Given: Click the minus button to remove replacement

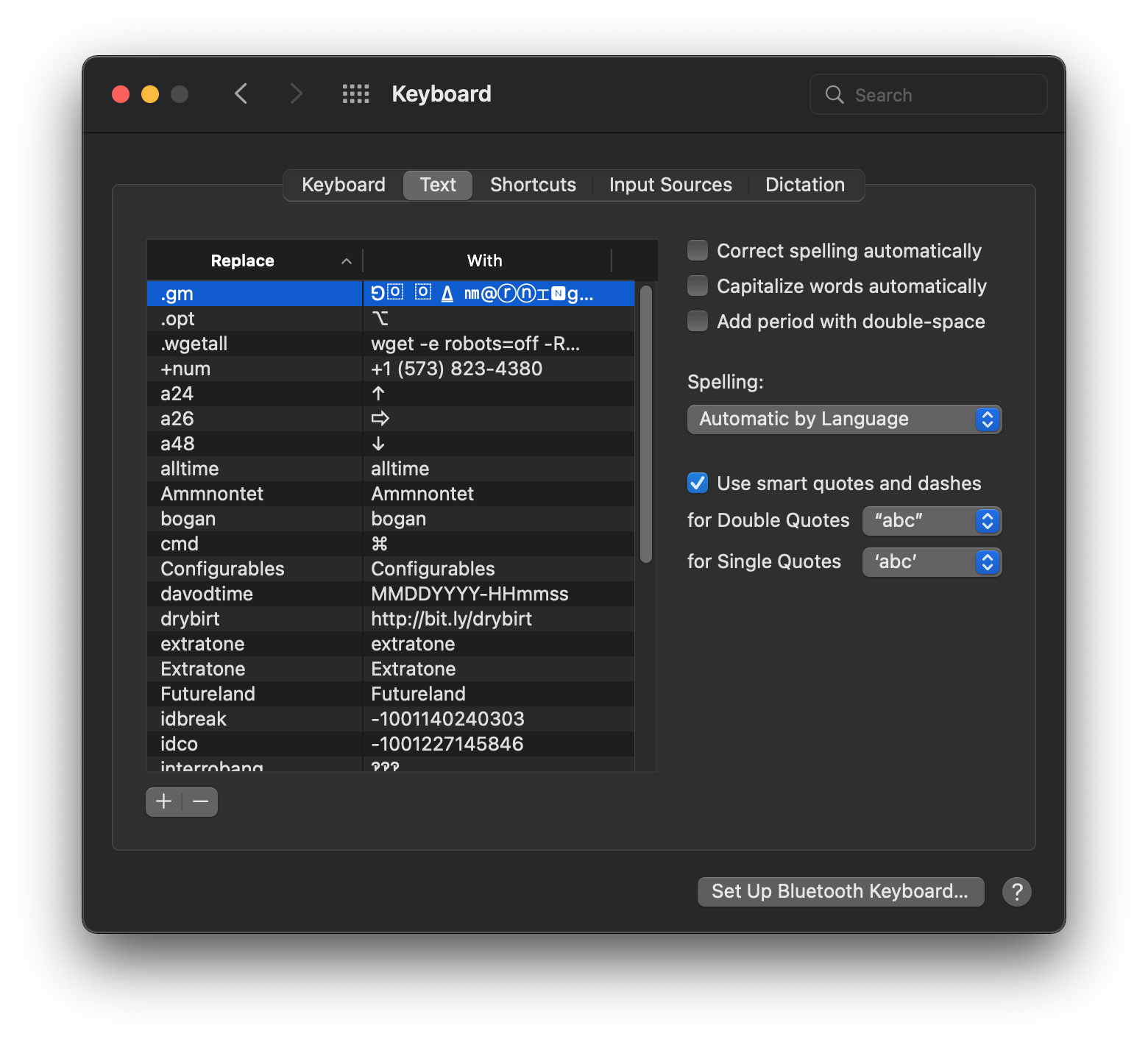Looking at the screenshot, I should coord(200,801).
